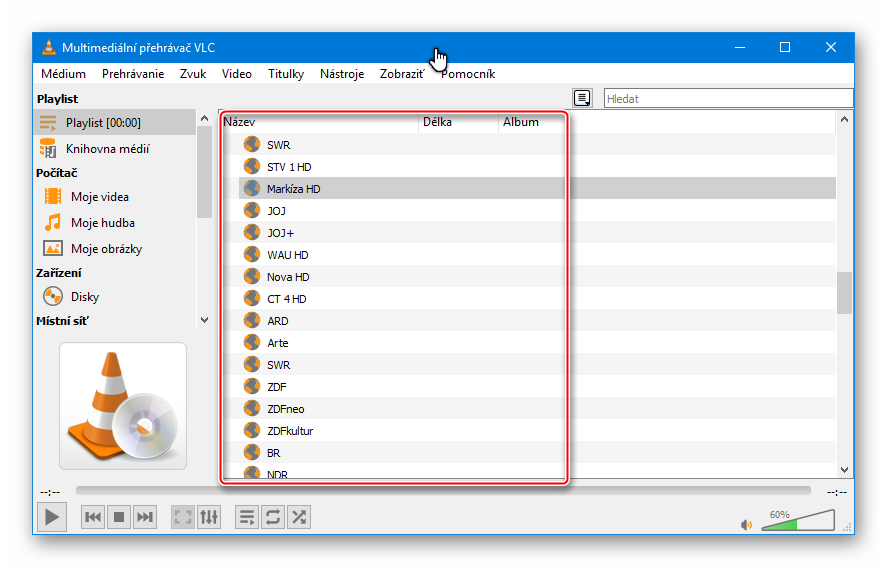
Task: Open extended settings equalizer icon
Action: pos(208,517)
